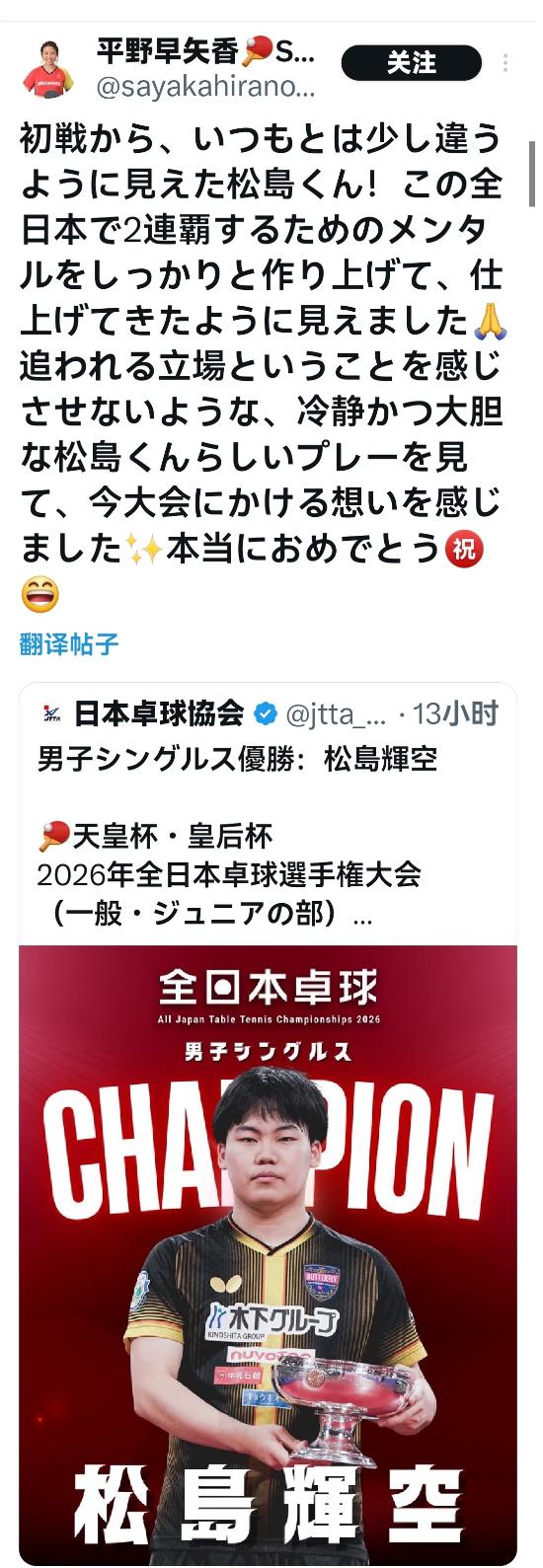
Task: Tap the 全日本卓球 title in the poster
Action: click(x=268, y=987)
